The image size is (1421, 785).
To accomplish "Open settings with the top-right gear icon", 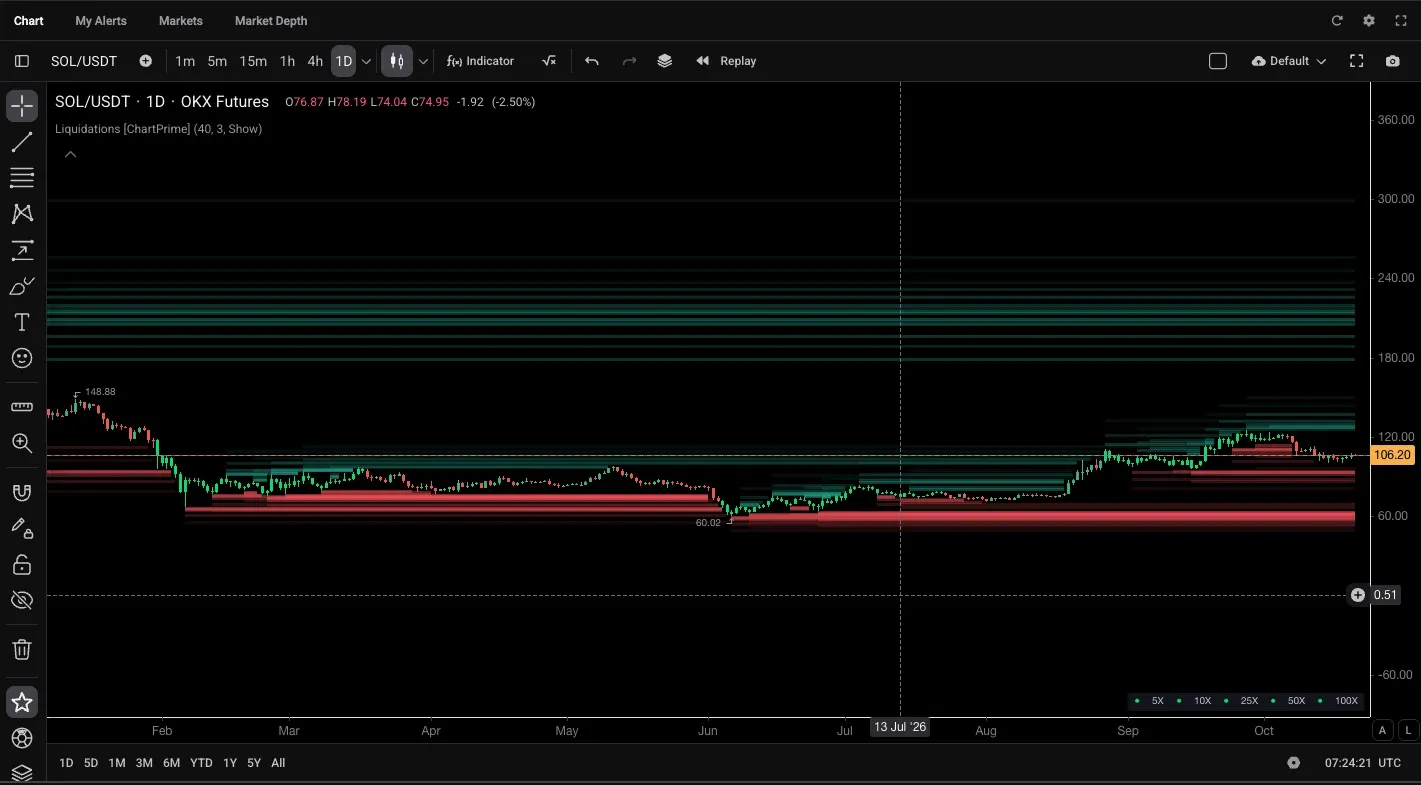I will pyautogui.click(x=1369, y=20).
